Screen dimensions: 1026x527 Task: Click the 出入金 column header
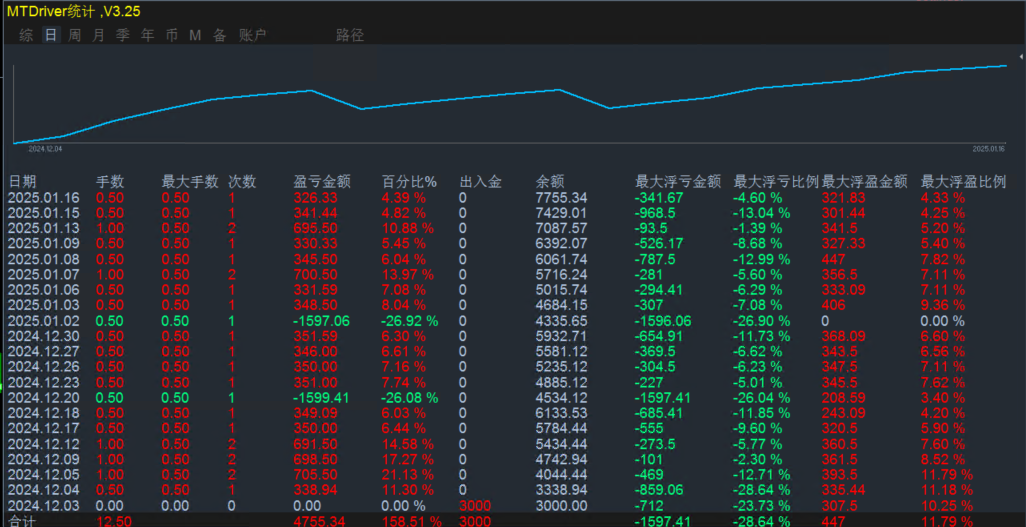(480, 181)
